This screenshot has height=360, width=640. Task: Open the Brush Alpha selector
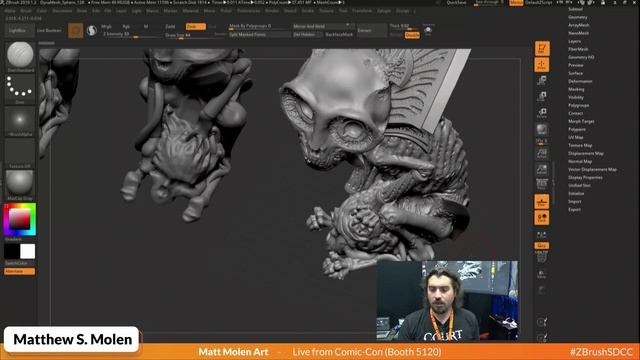coord(20,121)
